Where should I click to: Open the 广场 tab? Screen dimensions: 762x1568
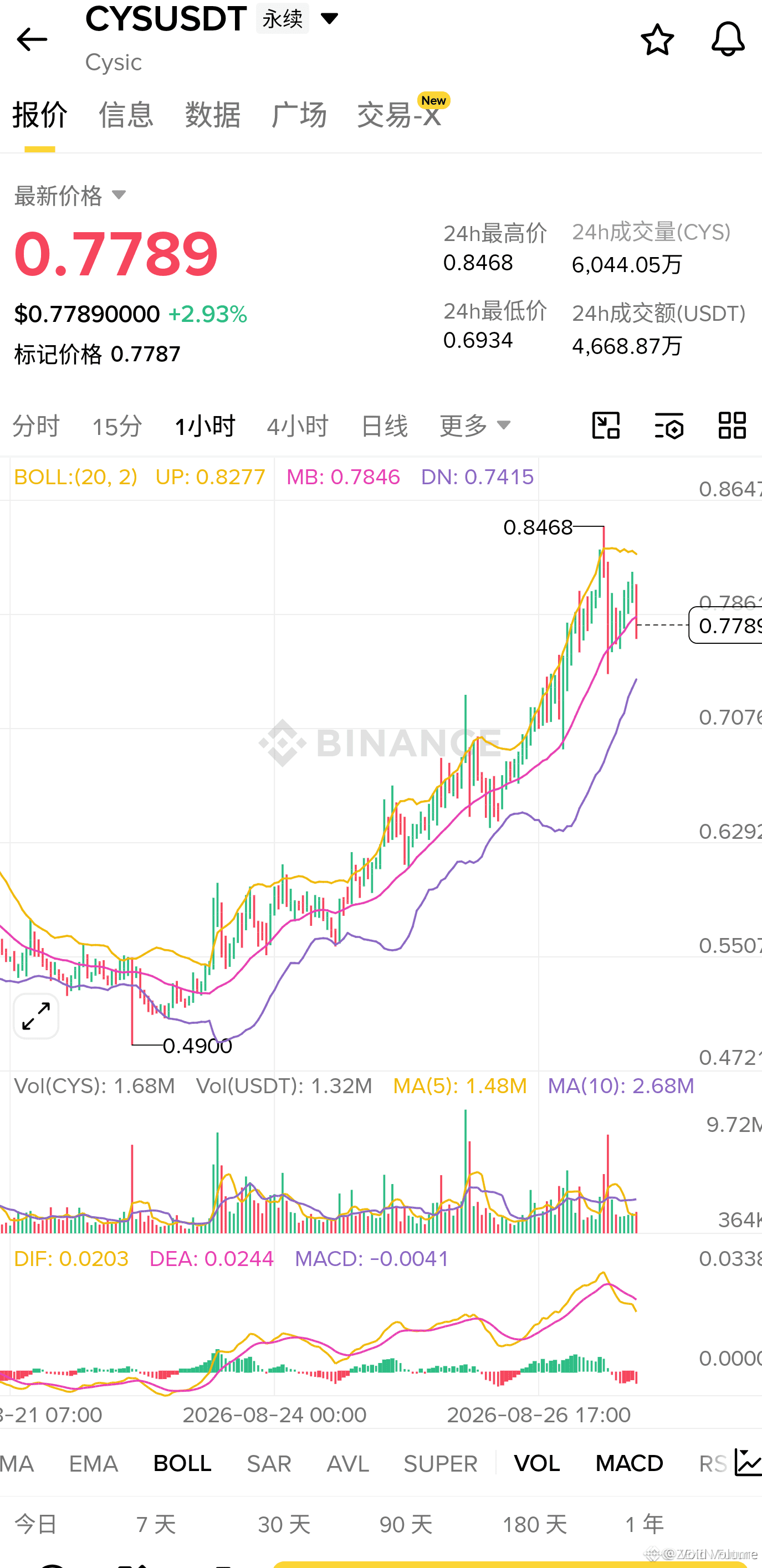(x=299, y=115)
